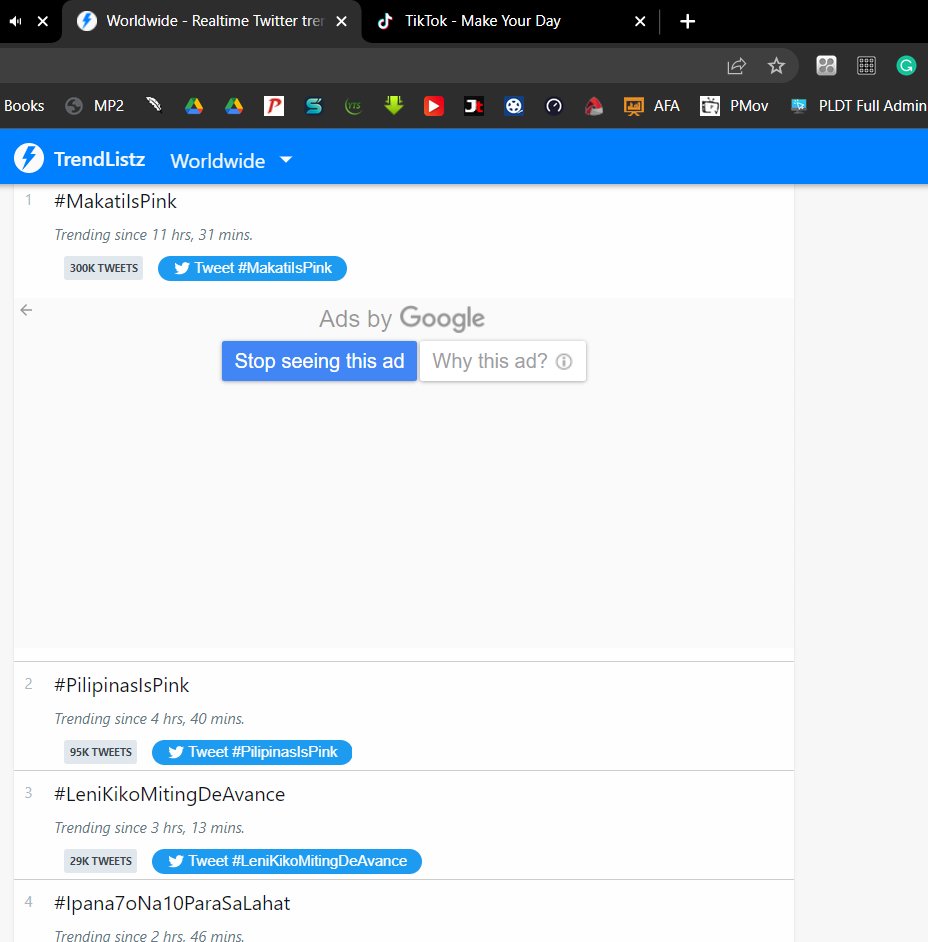Open the green download arrow bookmark
928x942 pixels.
coord(393,106)
